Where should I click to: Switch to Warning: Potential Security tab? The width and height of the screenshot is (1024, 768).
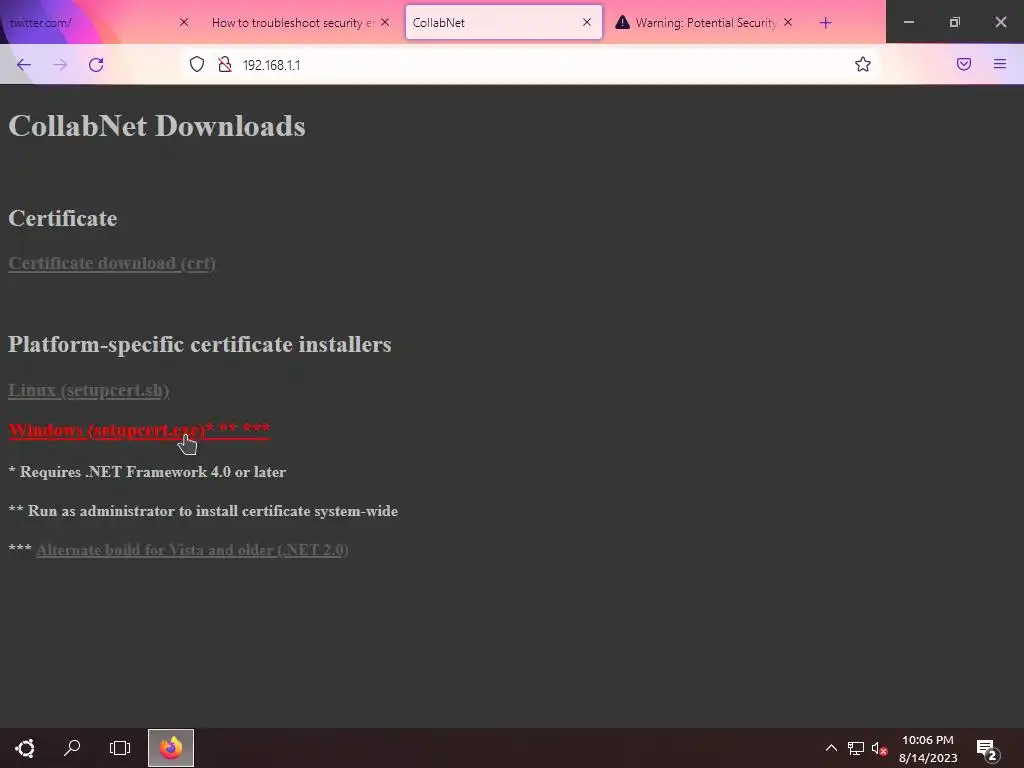(x=705, y=23)
